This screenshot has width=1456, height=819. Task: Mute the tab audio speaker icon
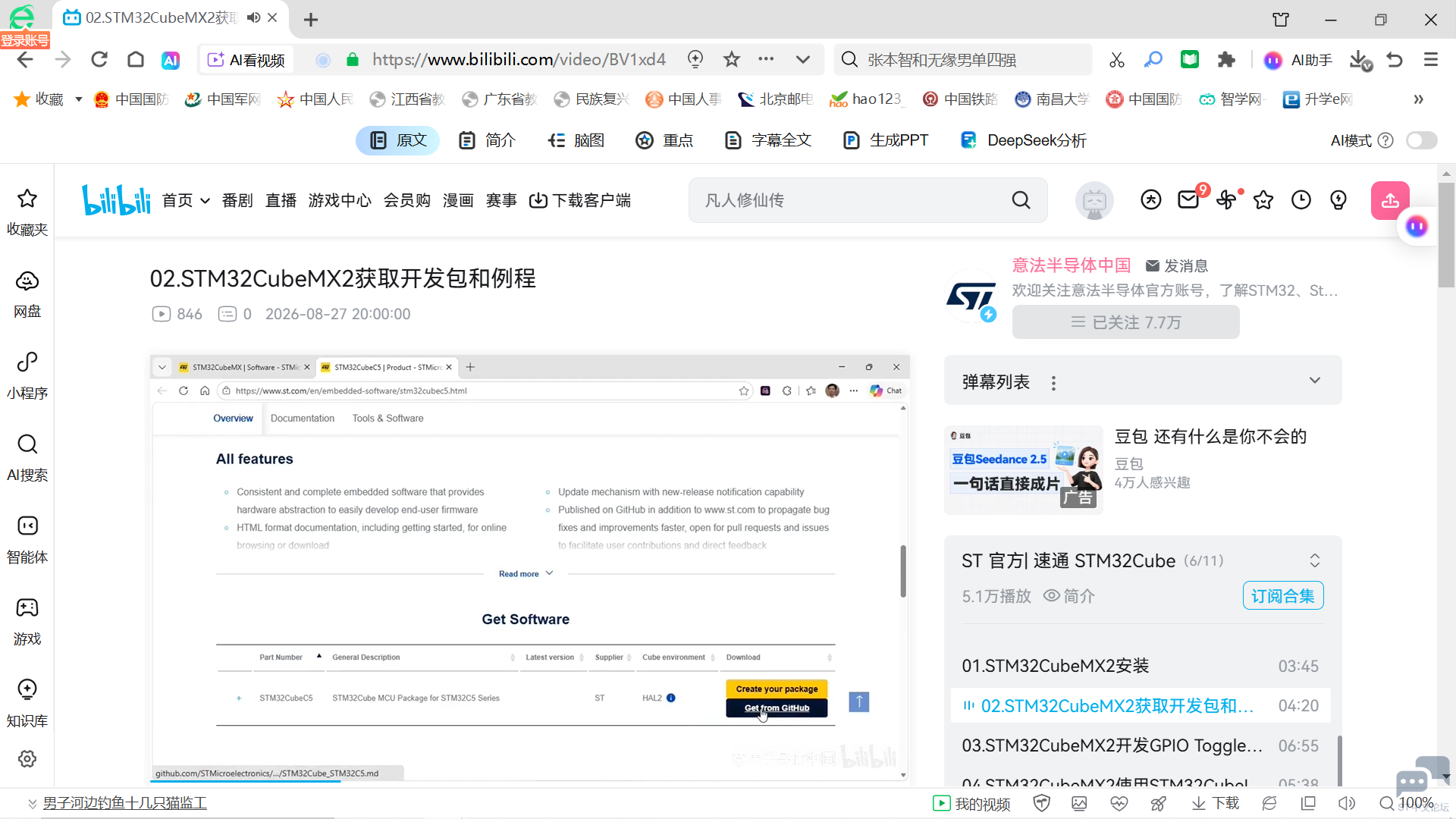pos(254,17)
